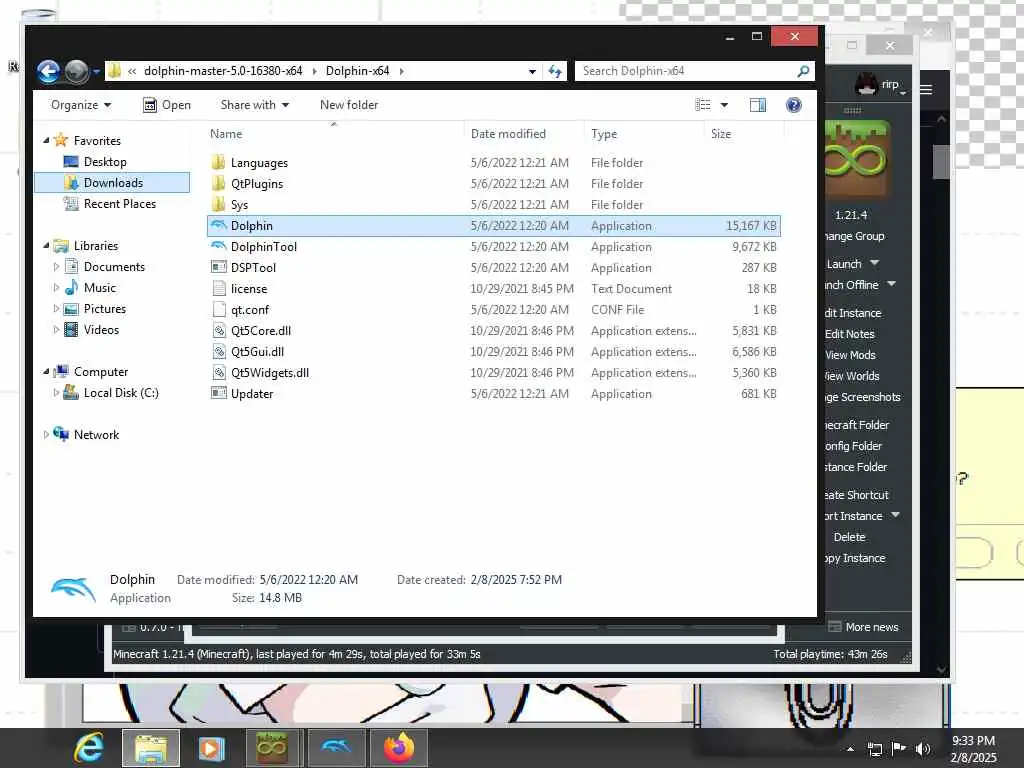Click the Help question mark icon
1024x768 pixels.
[x=793, y=105]
